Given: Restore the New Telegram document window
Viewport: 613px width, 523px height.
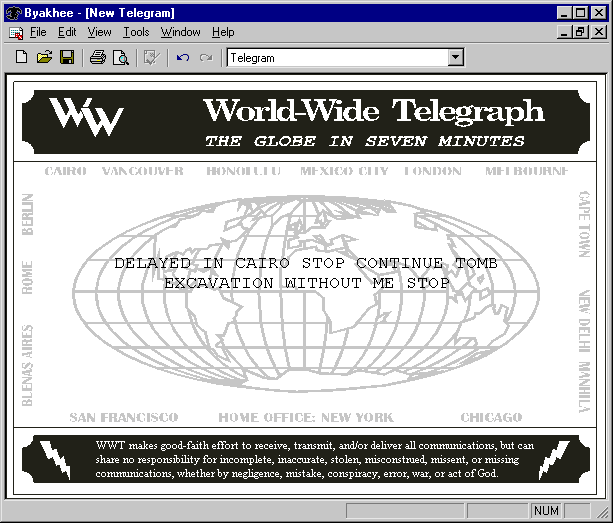Looking at the screenshot, I should [580, 32].
